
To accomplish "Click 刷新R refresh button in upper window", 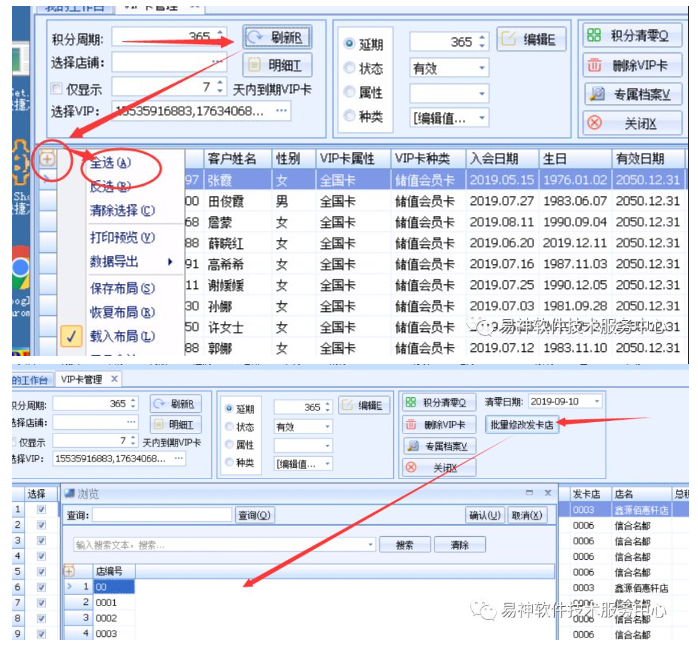I will click(277, 38).
